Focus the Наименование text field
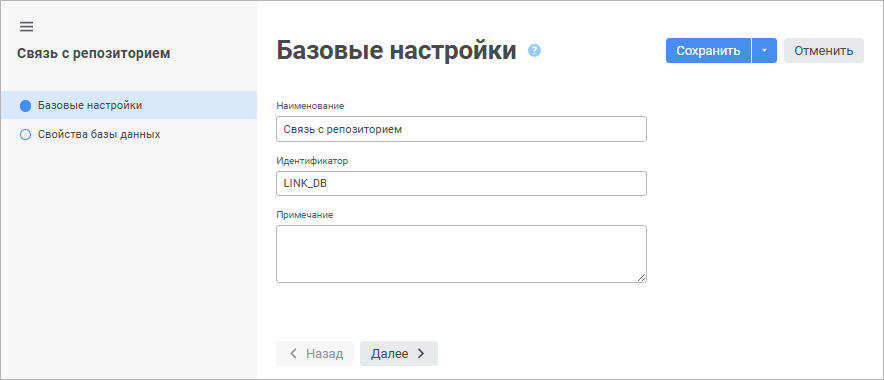Image resolution: width=884 pixels, height=380 pixels. click(x=461, y=129)
